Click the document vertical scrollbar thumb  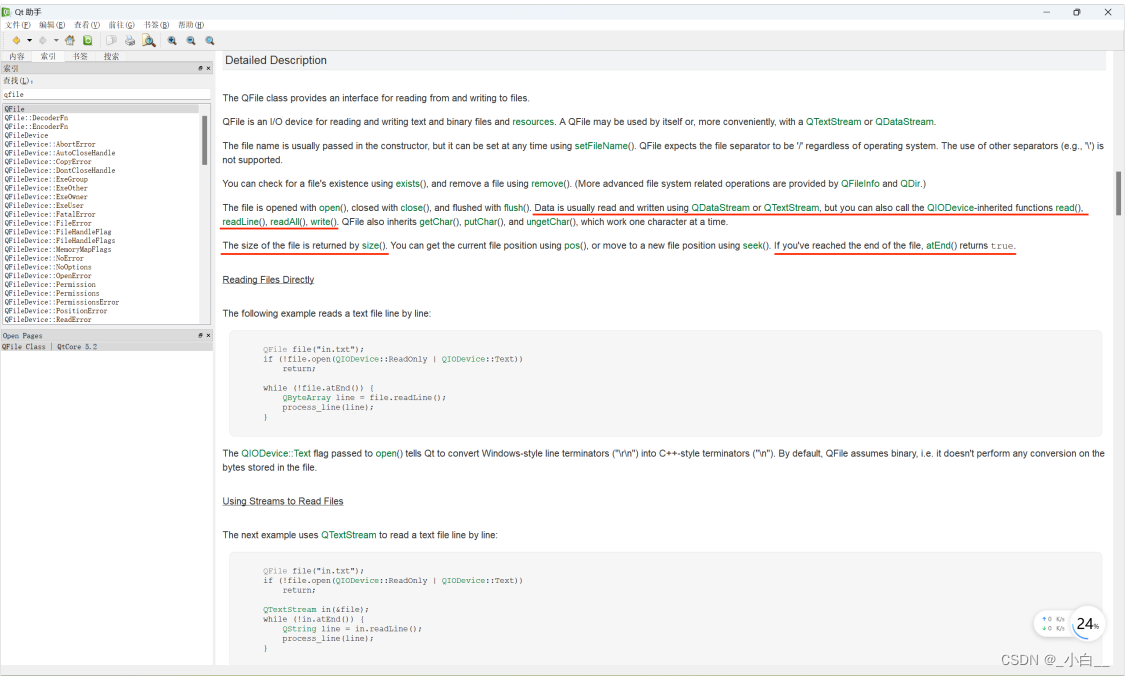point(1118,193)
